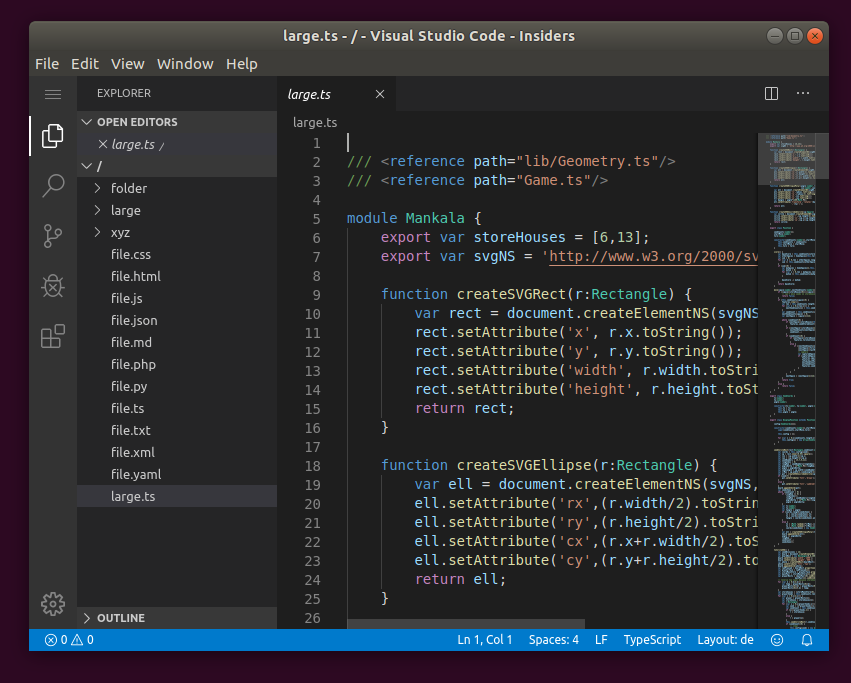Open the Source Control view icon
This screenshot has height=683, width=851.
coord(53,236)
